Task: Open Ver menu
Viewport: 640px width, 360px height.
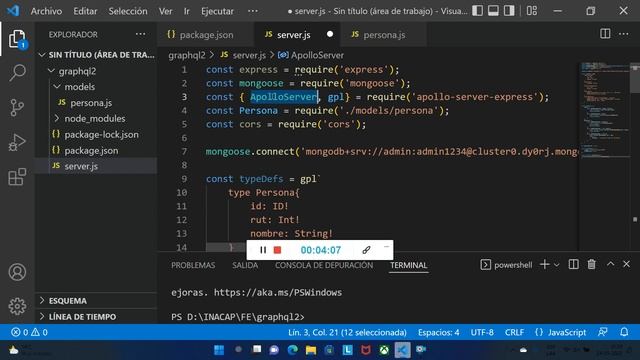Action: tap(165, 11)
